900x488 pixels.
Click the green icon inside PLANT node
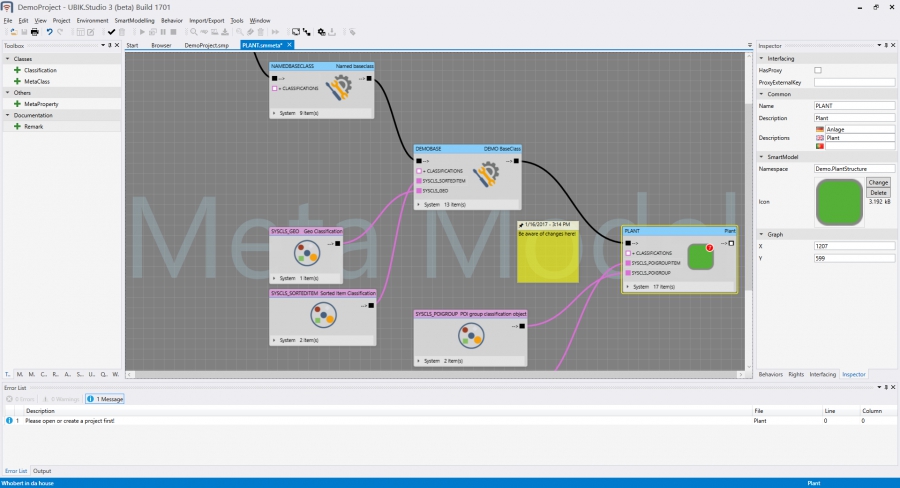(700, 257)
